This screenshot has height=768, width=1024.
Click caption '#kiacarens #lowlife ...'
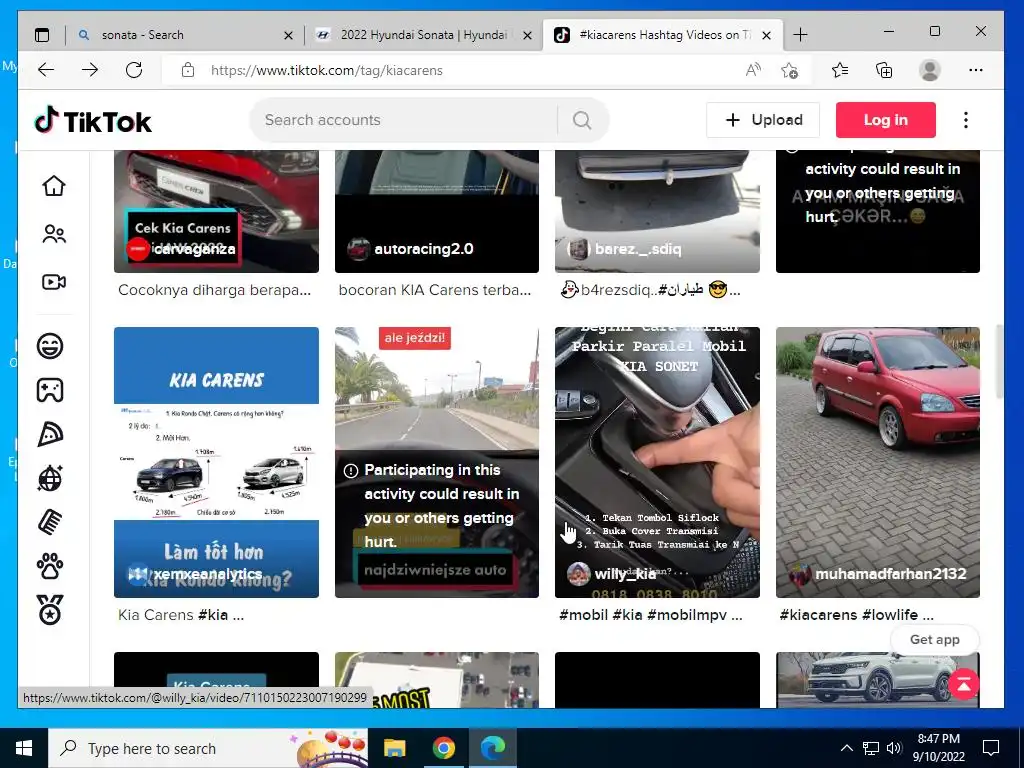(x=856, y=615)
